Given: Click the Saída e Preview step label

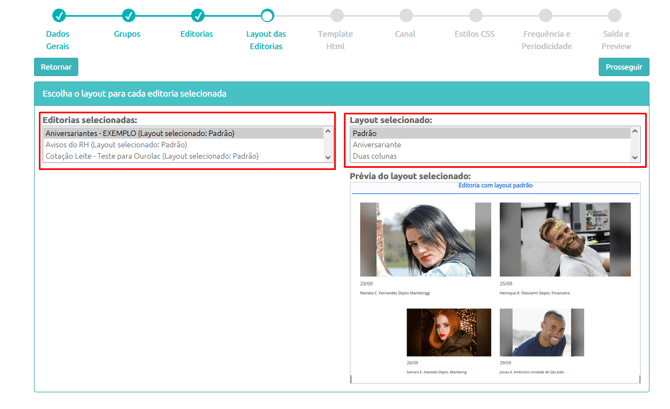Looking at the screenshot, I should pyautogui.click(x=616, y=40).
